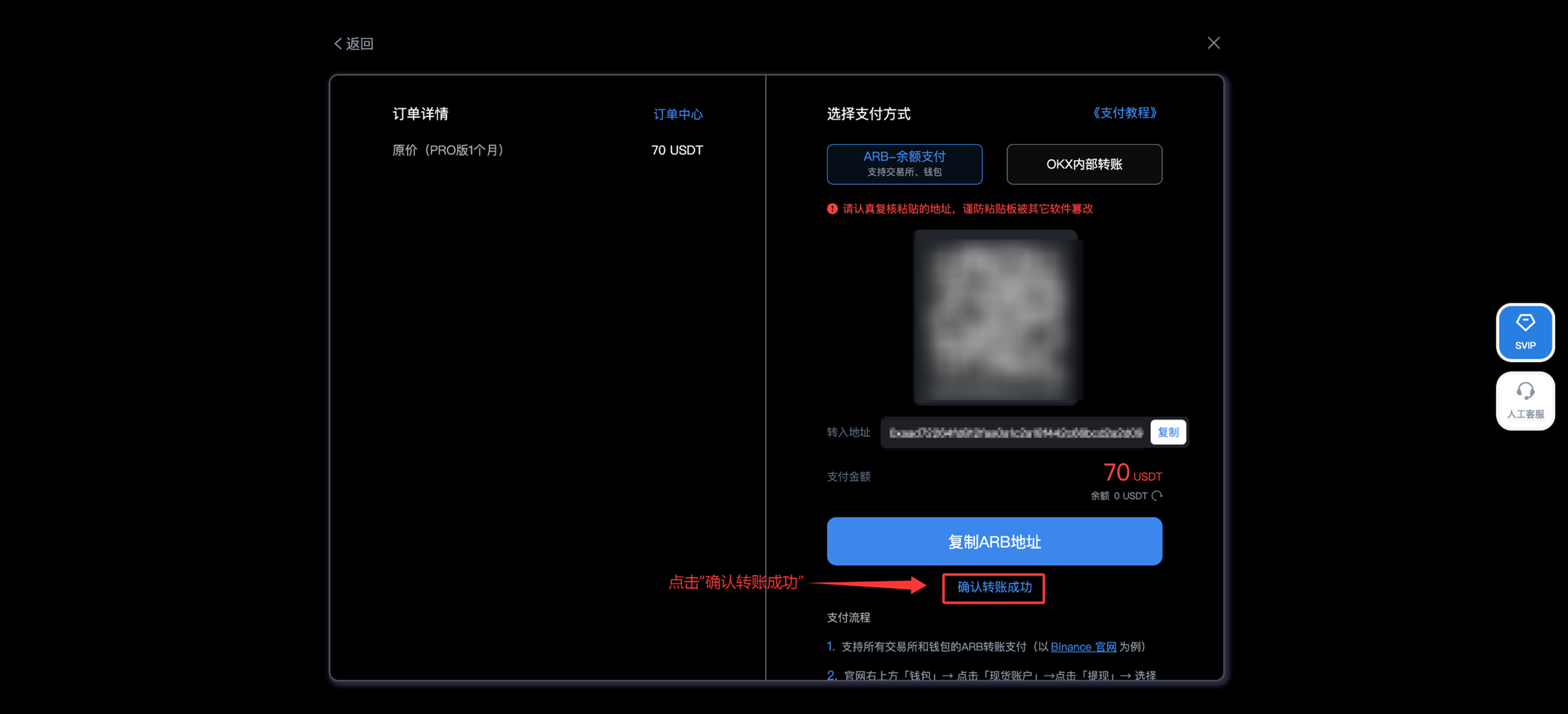Copy the address with the 复制 button

pyautogui.click(x=1168, y=432)
